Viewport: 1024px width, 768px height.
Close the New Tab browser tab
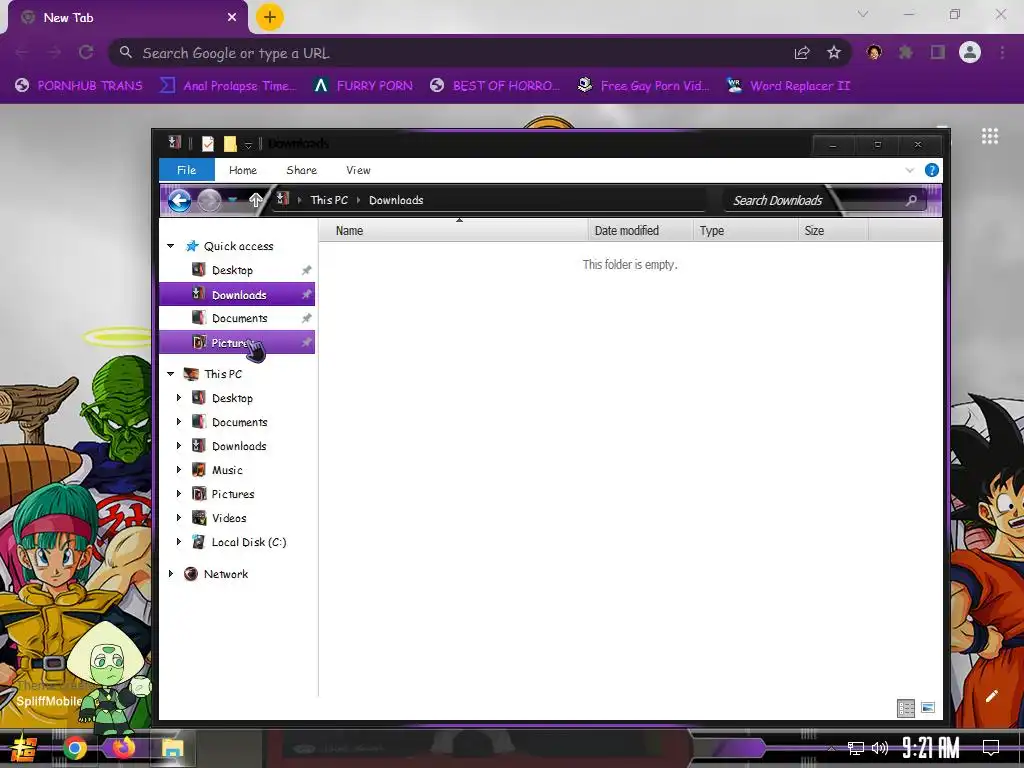point(232,18)
